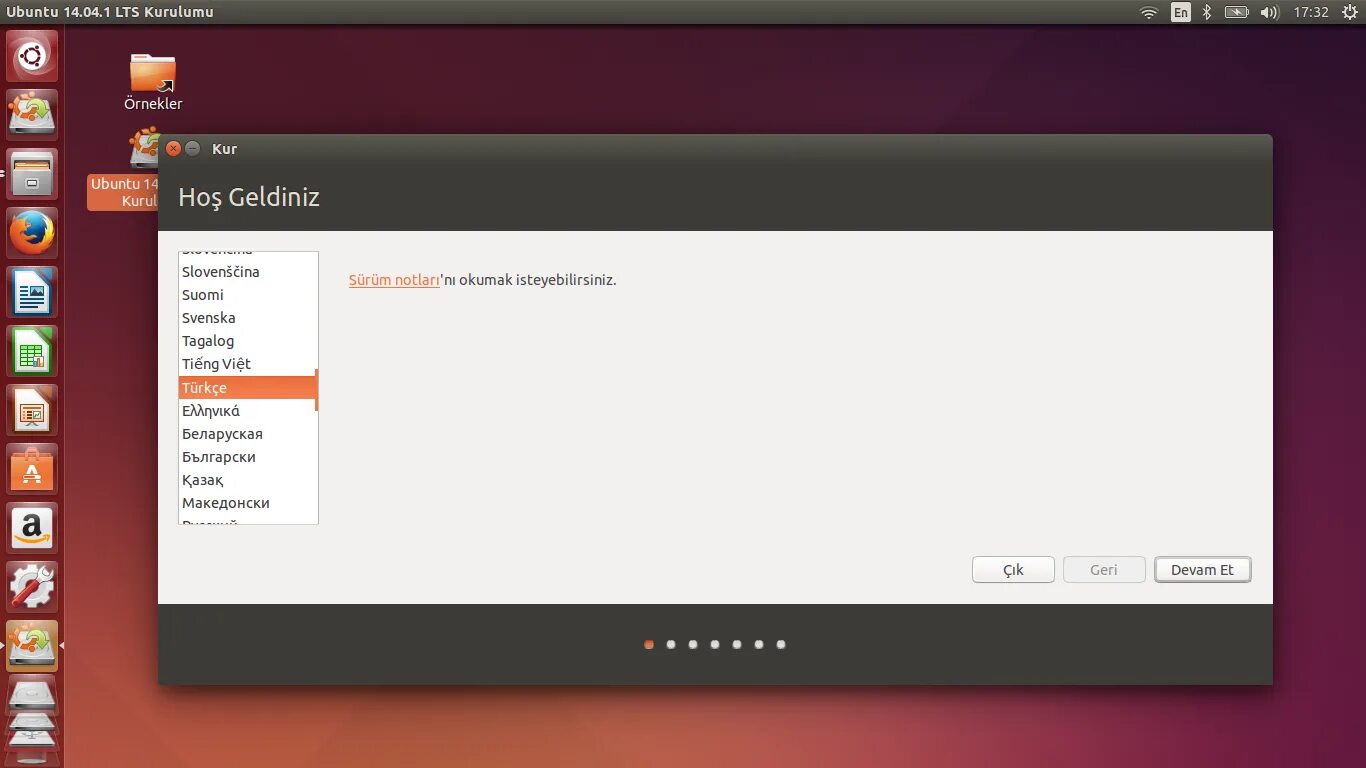Open the top Ubuntu installer launcher icon
1366x768 pixels.
coord(32,115)
